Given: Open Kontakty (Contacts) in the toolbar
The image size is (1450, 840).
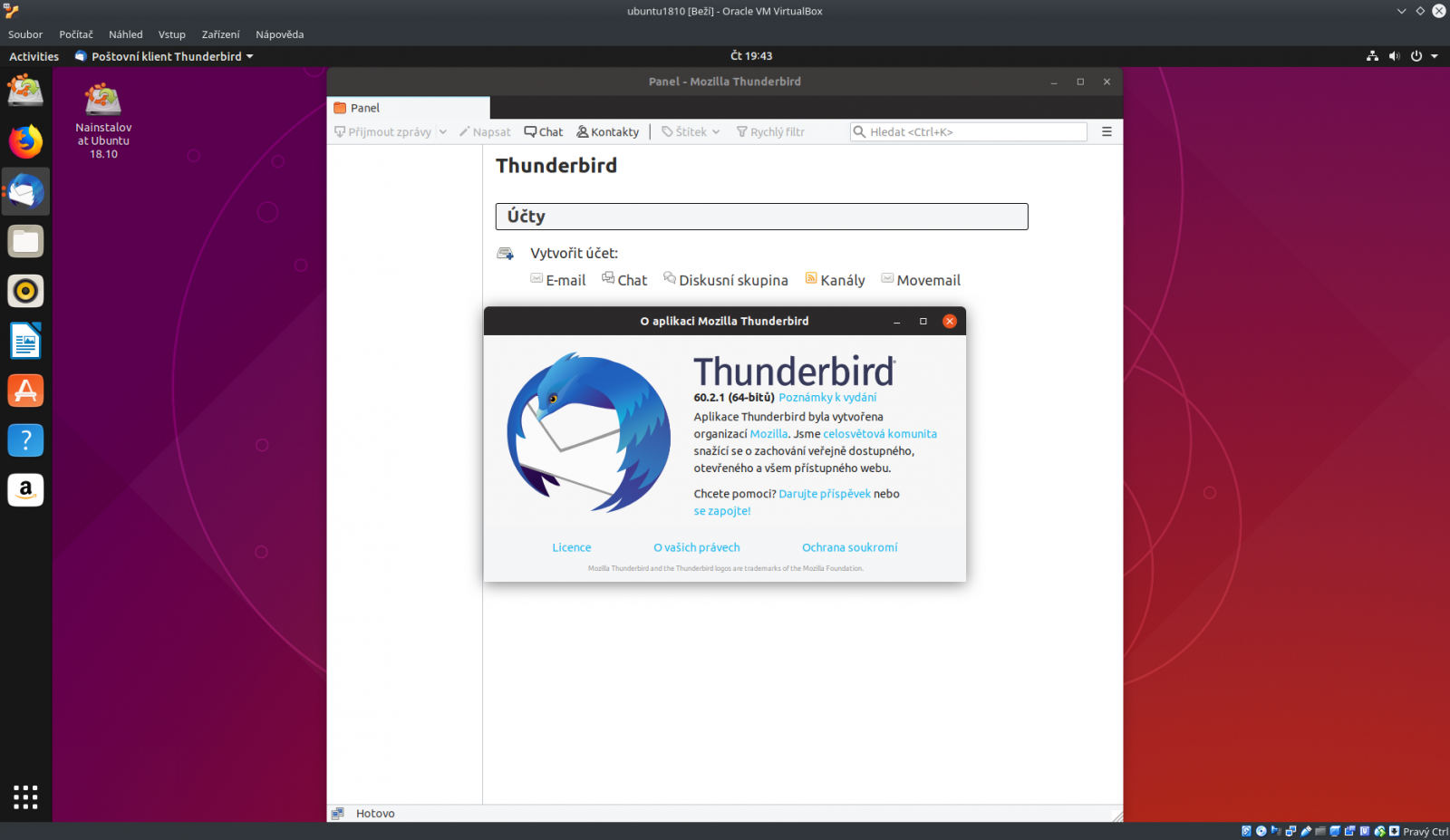Looking at the screenshot, I should coord(607,131).
